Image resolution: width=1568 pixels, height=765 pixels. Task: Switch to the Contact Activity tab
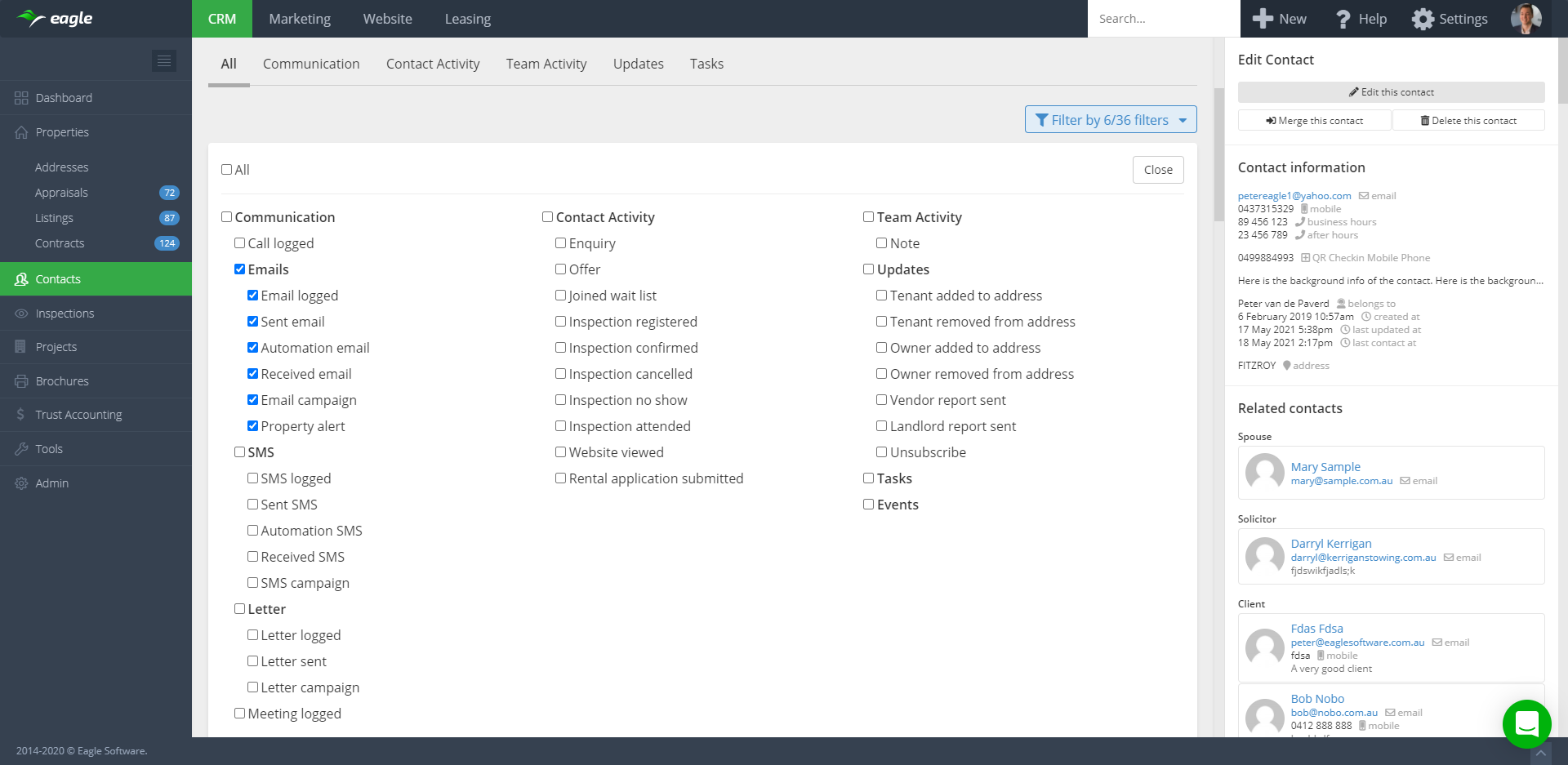432,64
